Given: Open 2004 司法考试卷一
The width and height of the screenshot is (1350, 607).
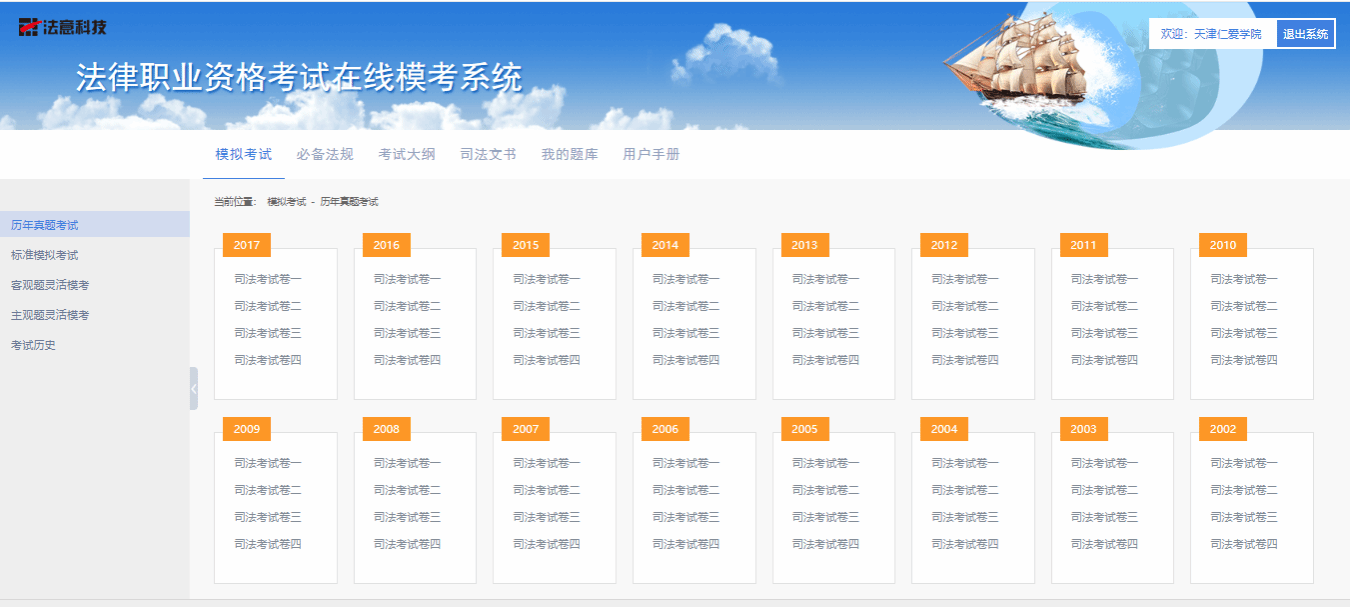Looking at the screenshot, I should (x=965, y=463).
